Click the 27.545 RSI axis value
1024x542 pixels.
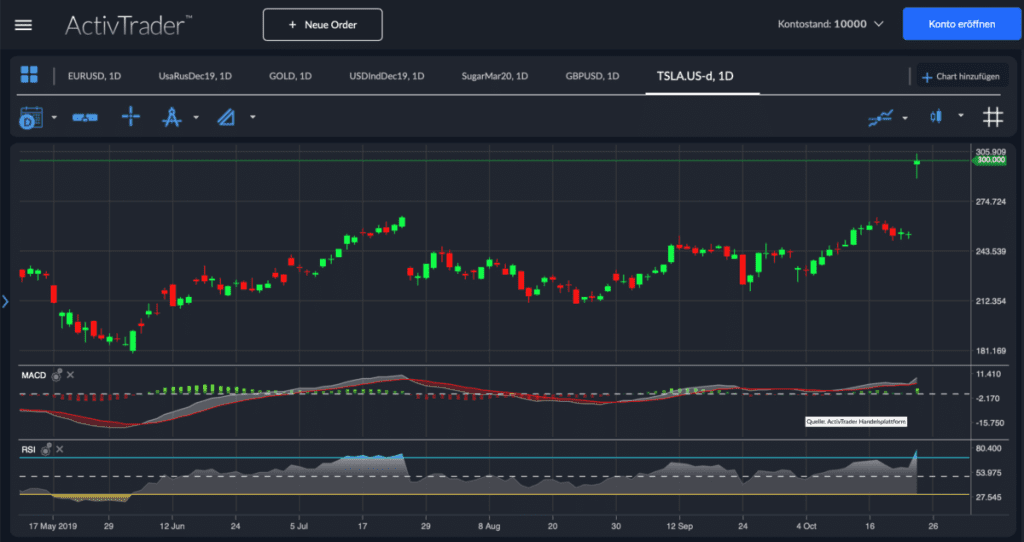tap(989, 497)
